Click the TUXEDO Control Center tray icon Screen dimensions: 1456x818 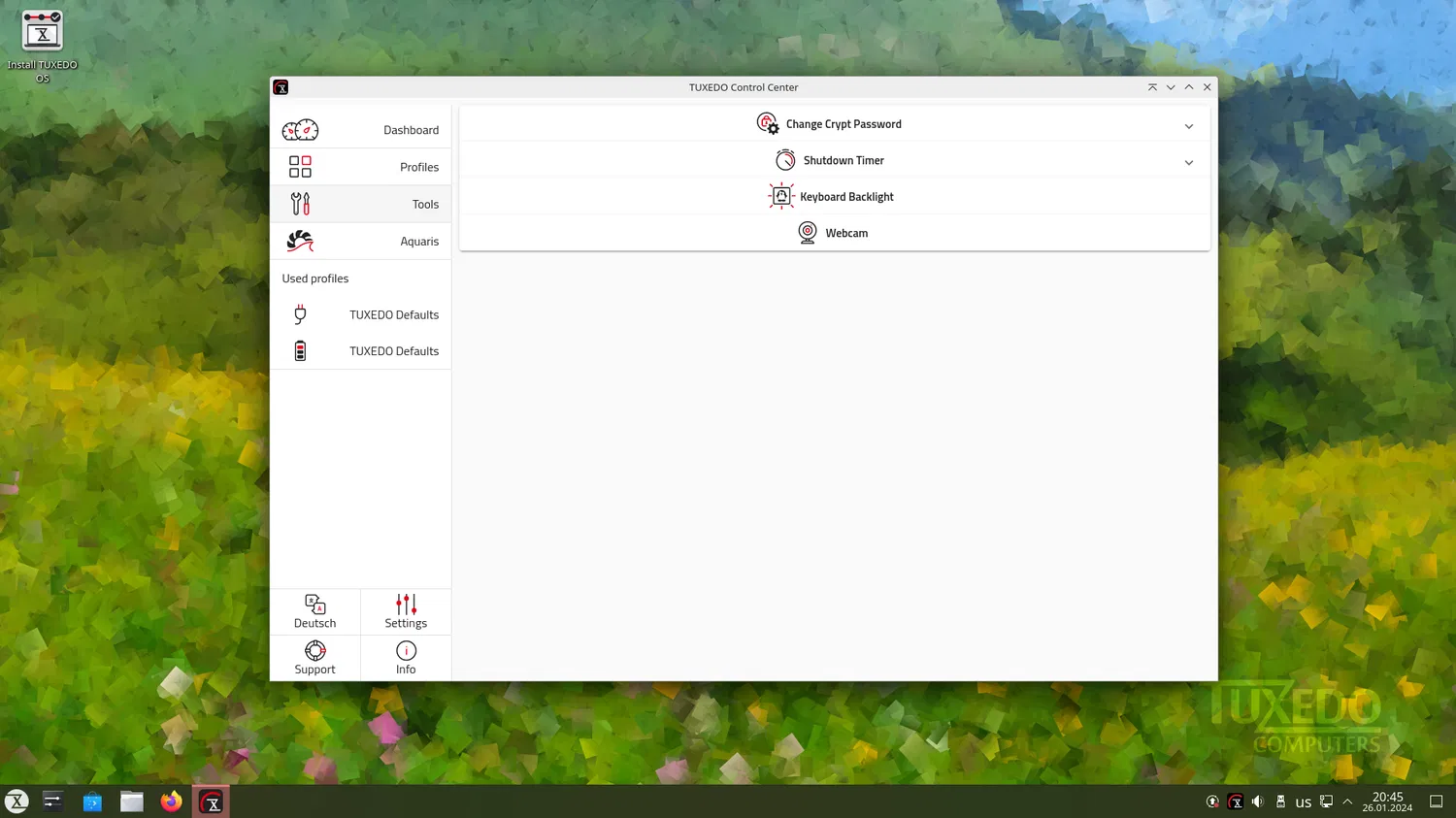1235,802
